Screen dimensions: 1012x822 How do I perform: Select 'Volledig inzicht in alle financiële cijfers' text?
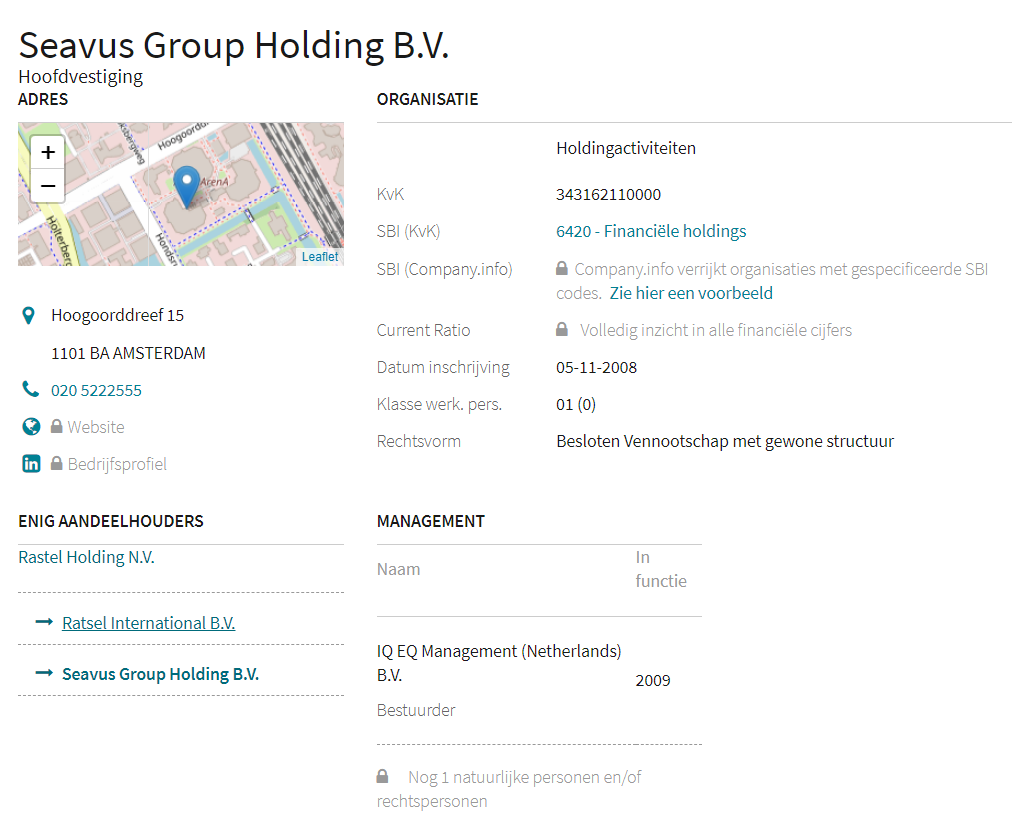coord(716,330)
